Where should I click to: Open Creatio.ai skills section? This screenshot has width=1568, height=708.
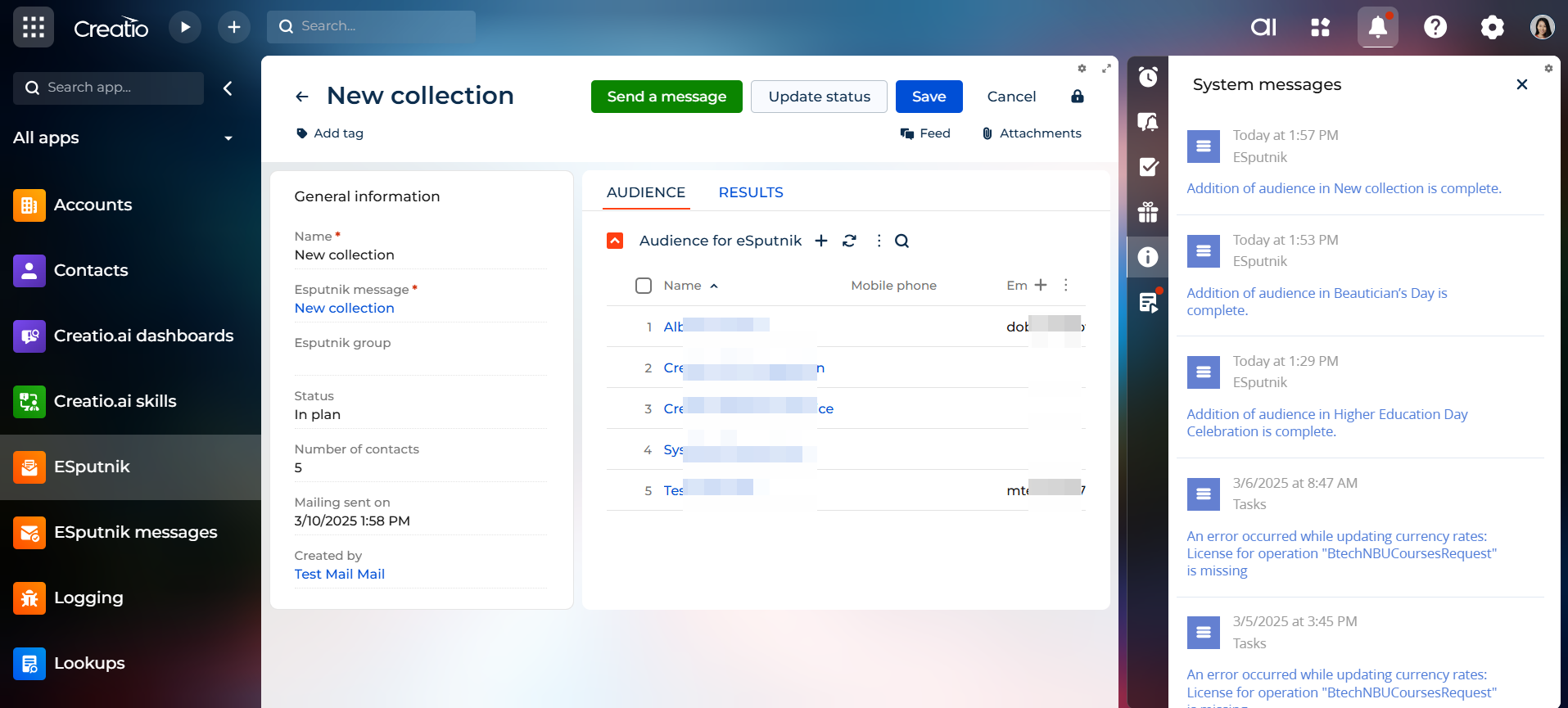pos(131,401)
